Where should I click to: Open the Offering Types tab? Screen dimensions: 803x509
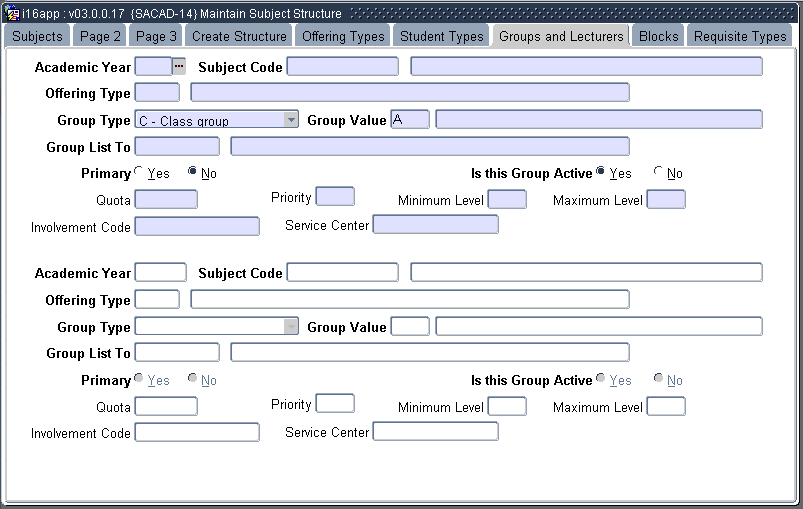click(343, 36)
